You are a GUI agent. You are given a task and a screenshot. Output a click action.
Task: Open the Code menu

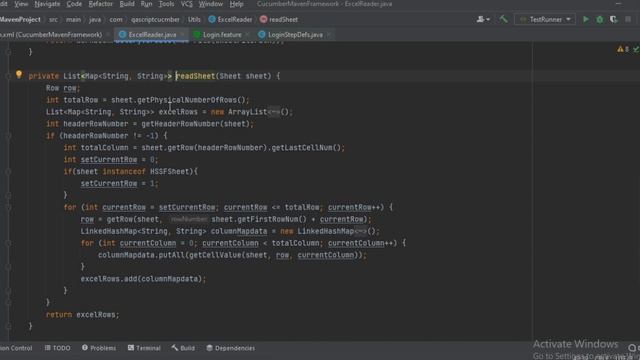pos(74,4)
